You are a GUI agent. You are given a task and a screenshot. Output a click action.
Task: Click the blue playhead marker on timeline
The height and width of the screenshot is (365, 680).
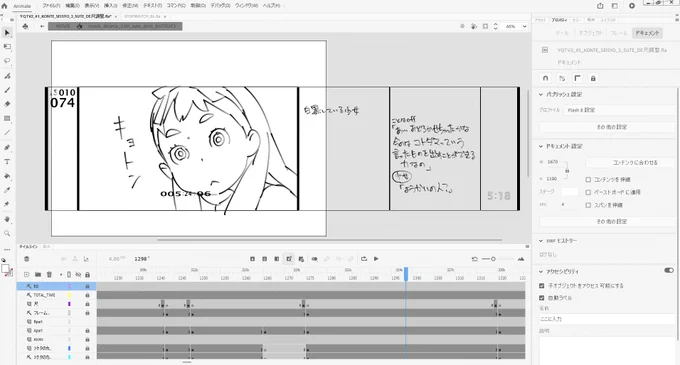(406, 274)
